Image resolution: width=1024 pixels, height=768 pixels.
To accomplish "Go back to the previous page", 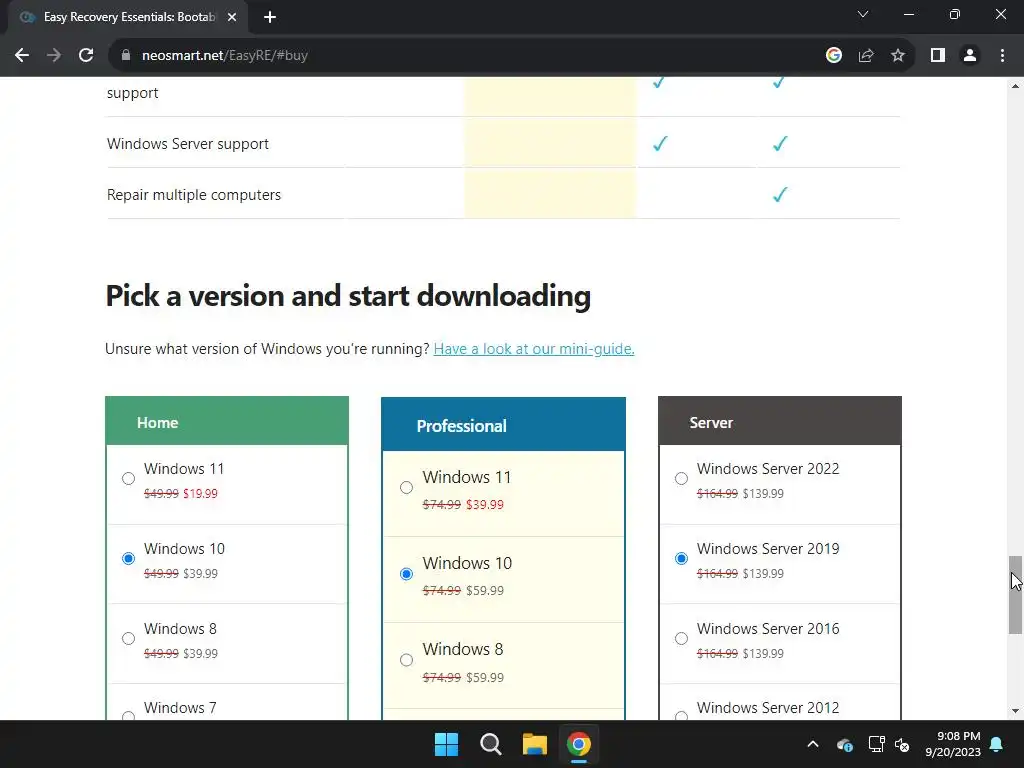I will tap(22, 56).
